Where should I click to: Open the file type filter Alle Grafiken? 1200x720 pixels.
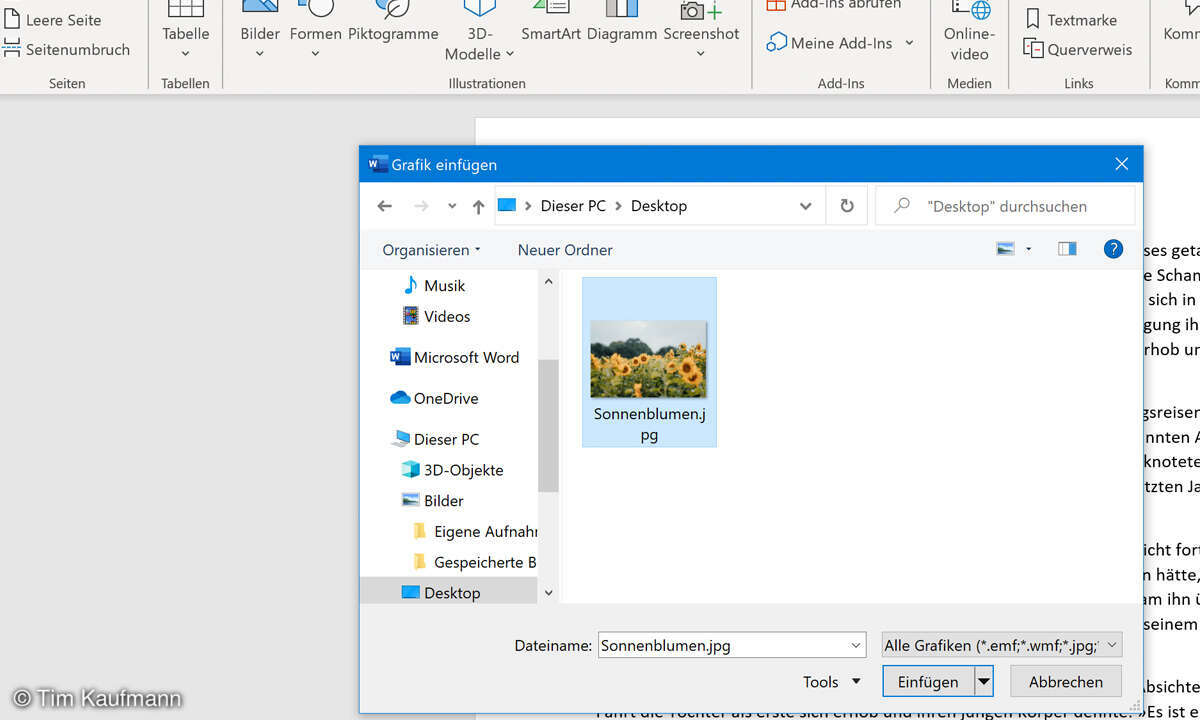coord(1000,646)
